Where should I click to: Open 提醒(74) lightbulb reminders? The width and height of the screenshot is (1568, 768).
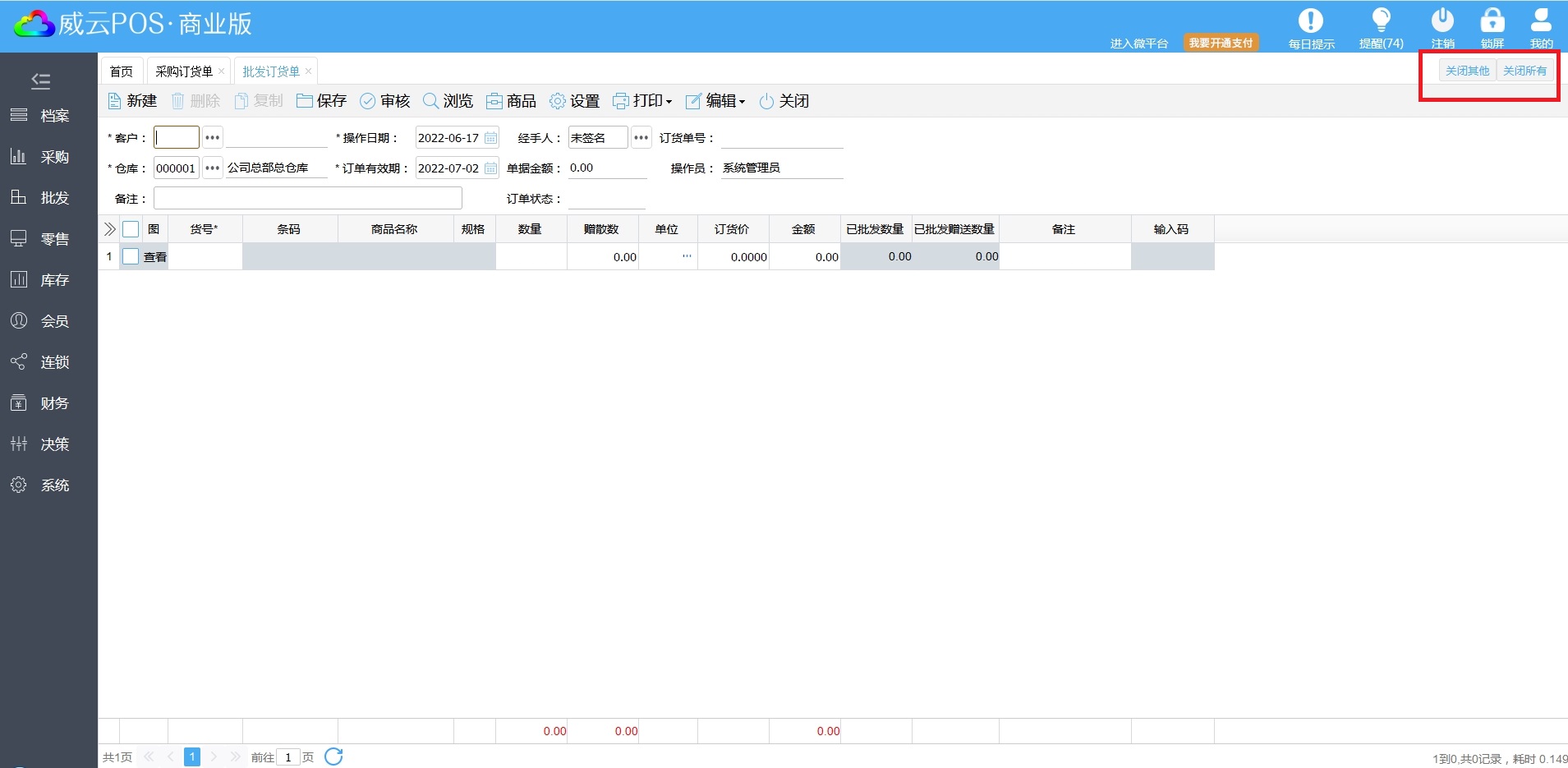[x=1381, y=21]
